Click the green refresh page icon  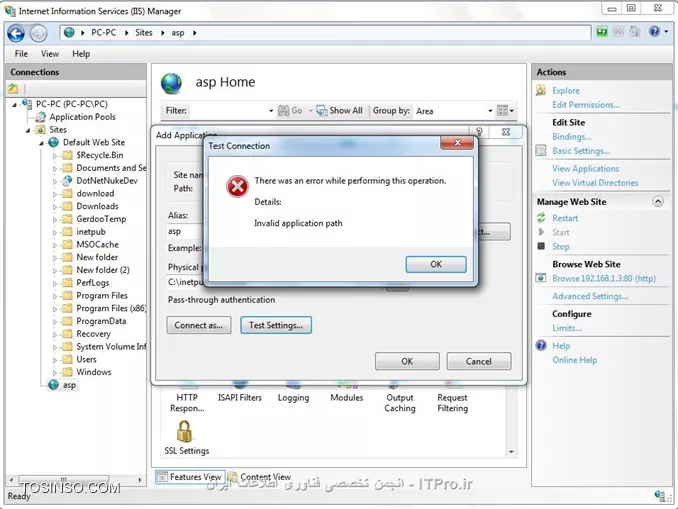click(602, 32)
